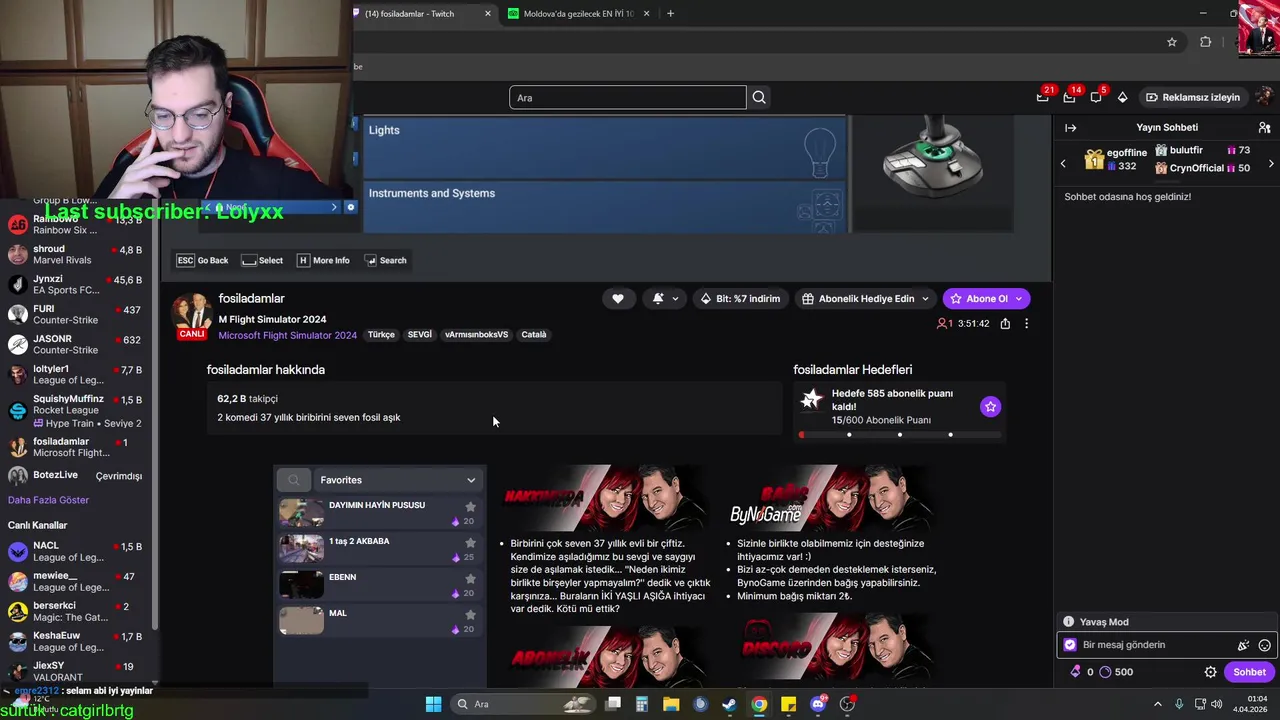The image size is (1280, 720).
Task: Toggle favorite star for DAYIMIN HAYIN PUSUSU
Action: pyautogui.click(x=470, y=507)
